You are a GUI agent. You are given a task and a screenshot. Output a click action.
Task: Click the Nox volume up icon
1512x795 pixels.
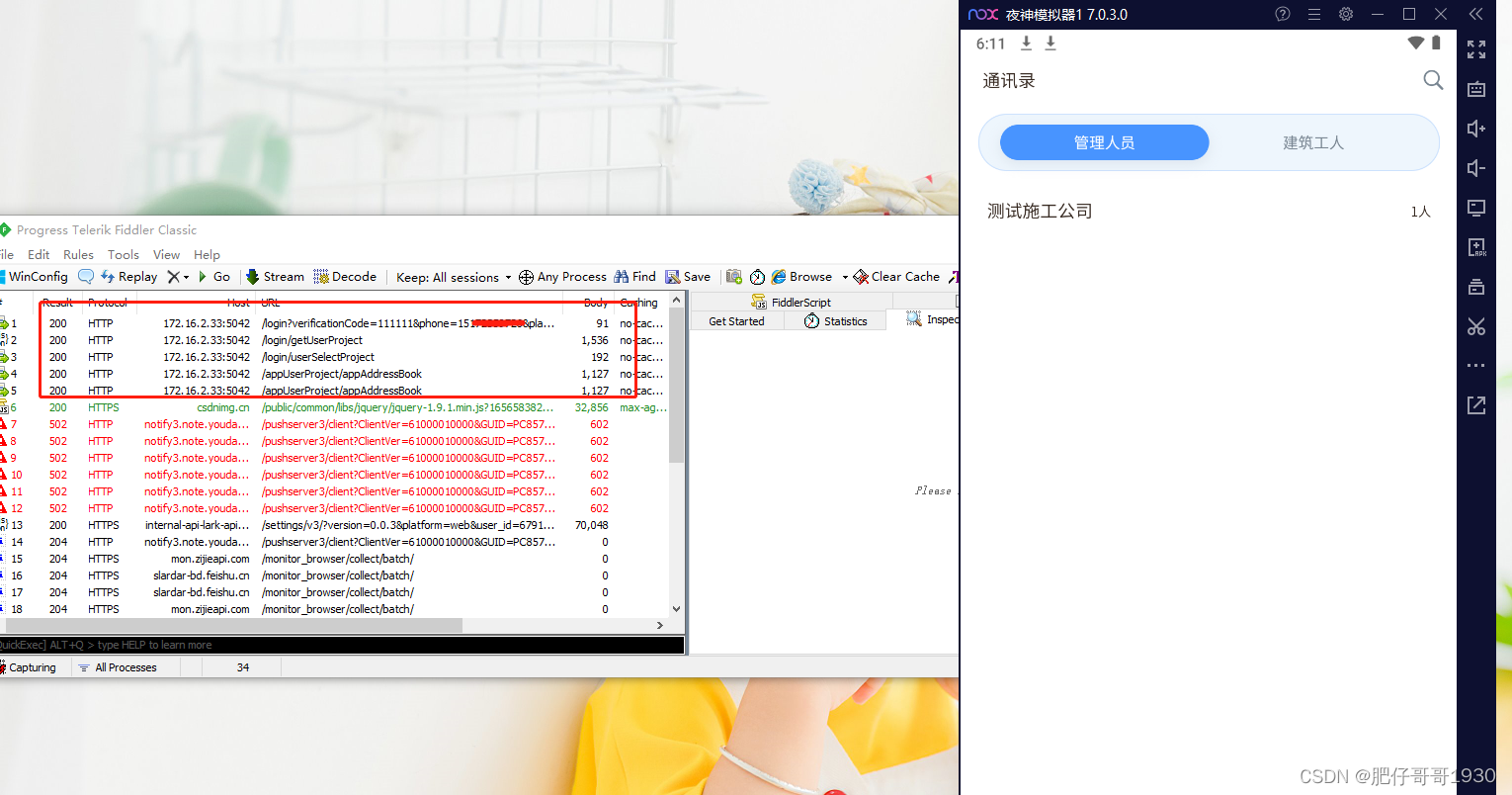tap(1476, 129)
